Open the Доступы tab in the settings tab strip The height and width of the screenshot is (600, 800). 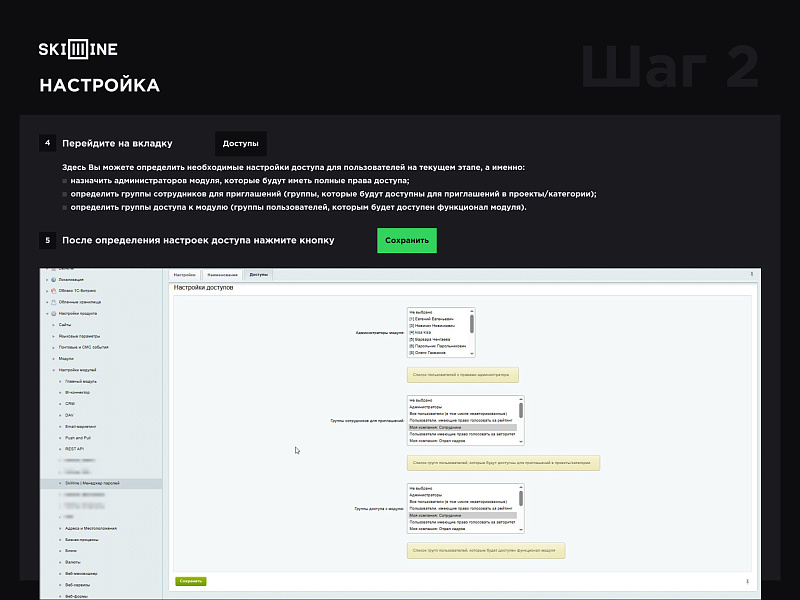[x=258, y=274]
